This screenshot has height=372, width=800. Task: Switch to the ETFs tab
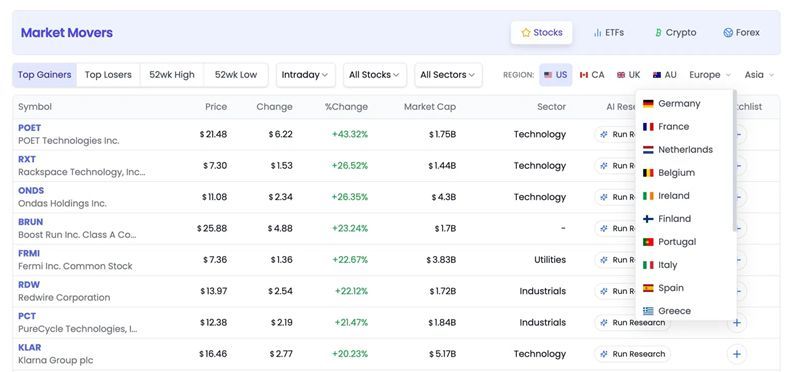tap(608, 33)
